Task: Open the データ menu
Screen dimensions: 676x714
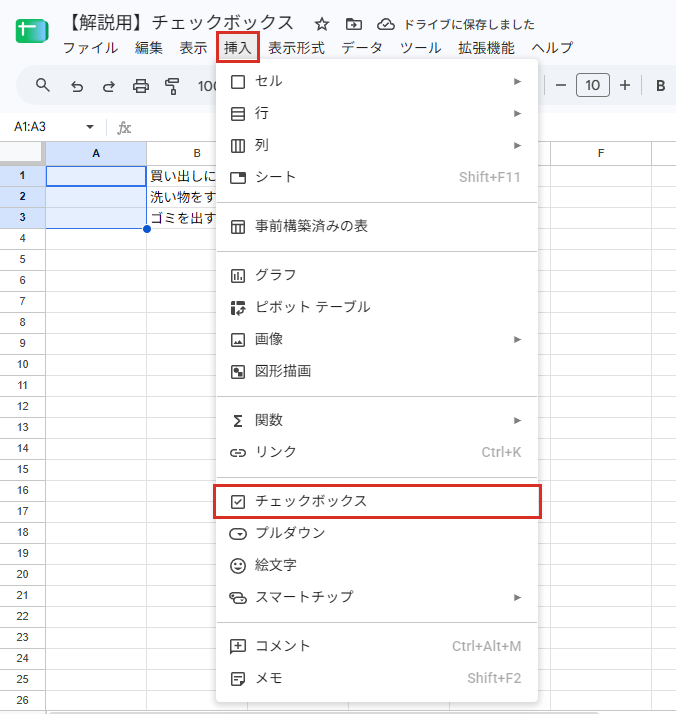Action: click(362, 48)
